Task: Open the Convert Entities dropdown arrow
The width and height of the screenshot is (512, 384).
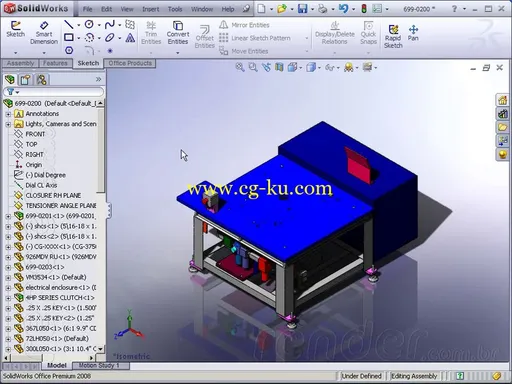Action: tap(178, 53)
